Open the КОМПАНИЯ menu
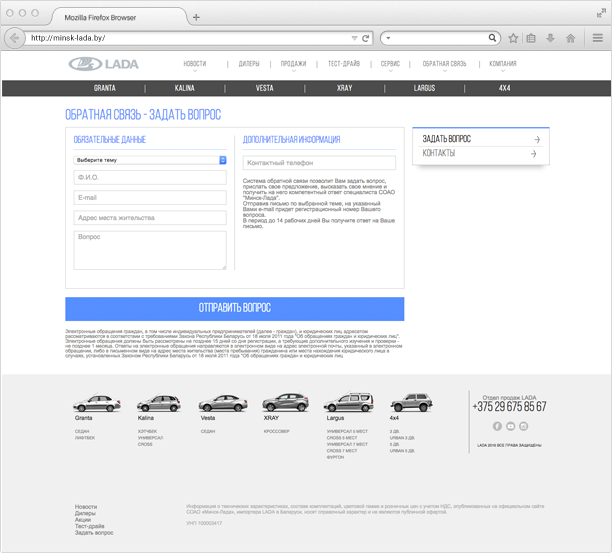Viewport: 612px width, 553px height. point(503,64)
